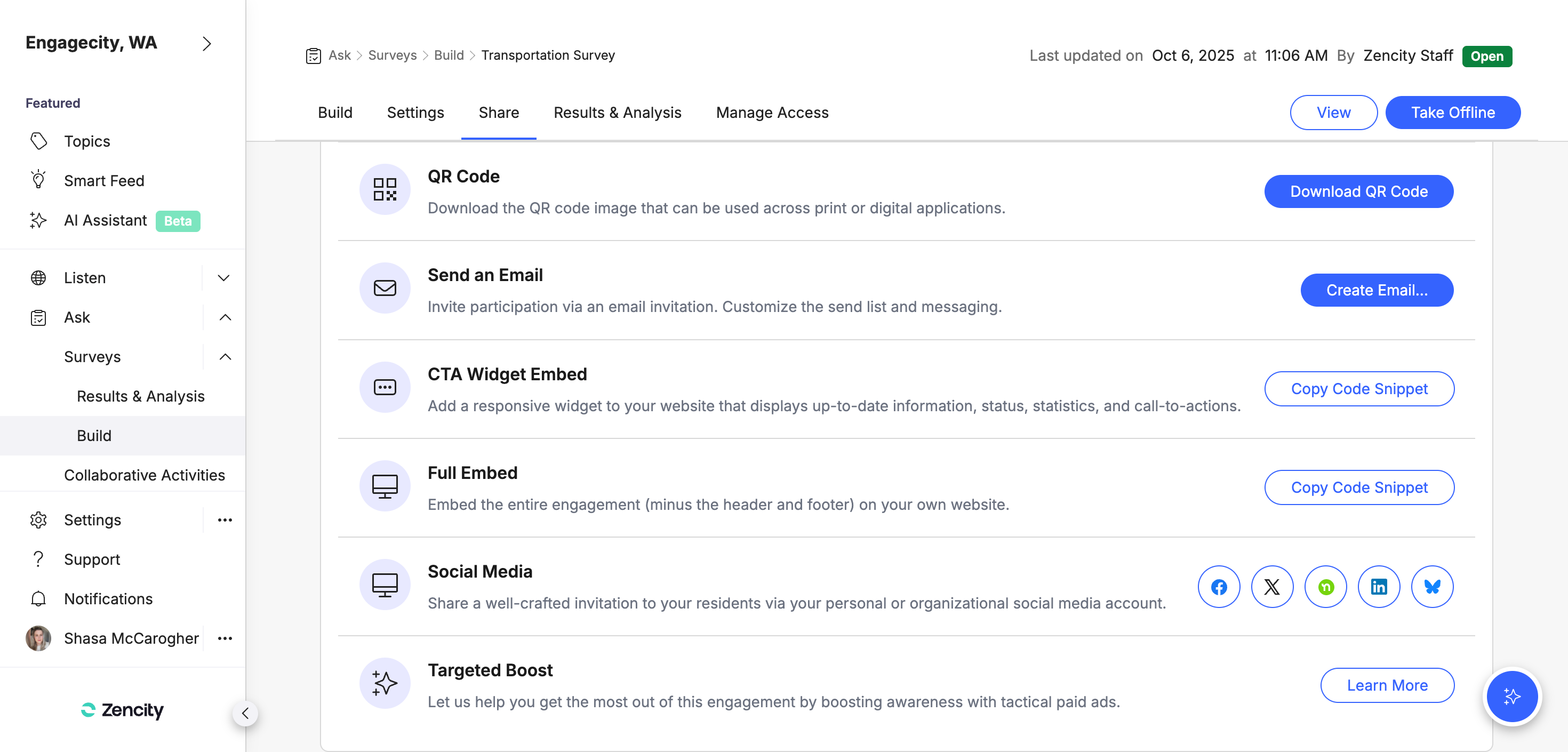Collapse the left sidebar panel
1568x752 pixels.
click(x=245, y=714)
